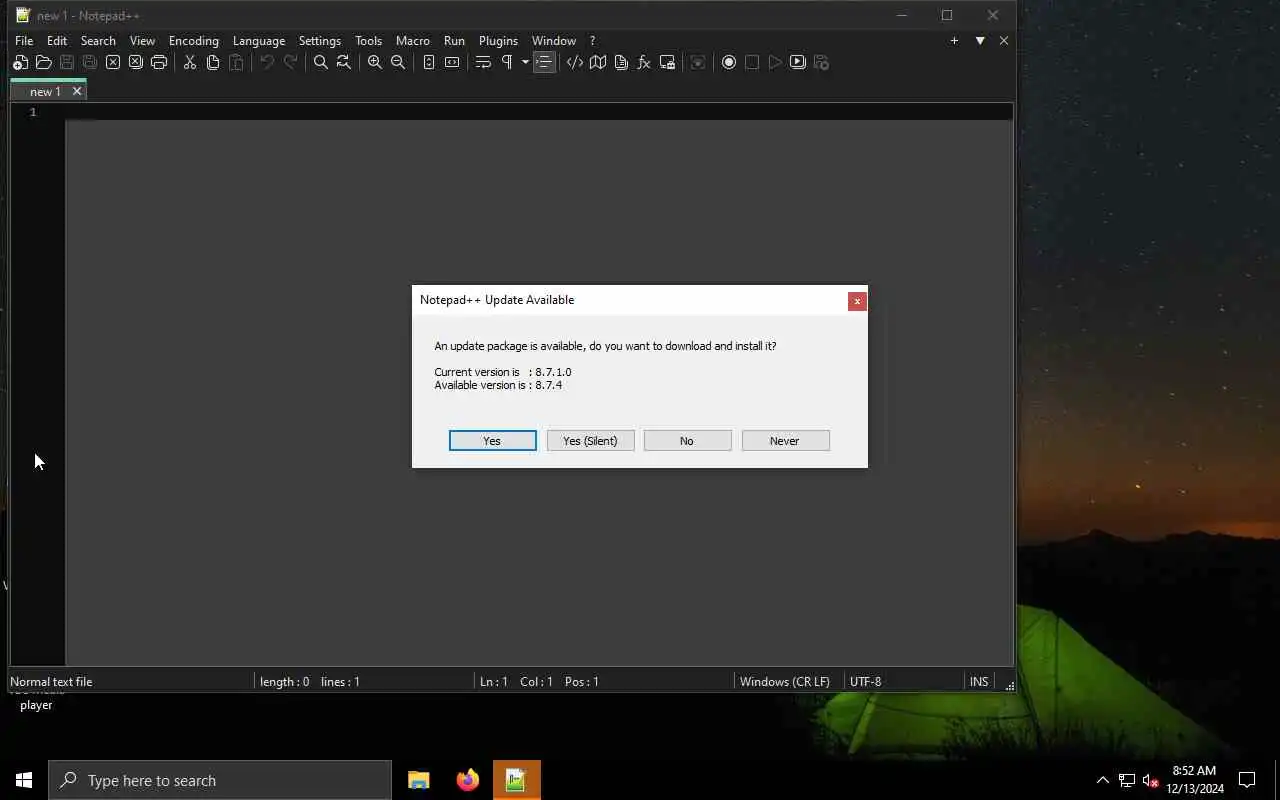Open the Document Map icon

(597, 62)
